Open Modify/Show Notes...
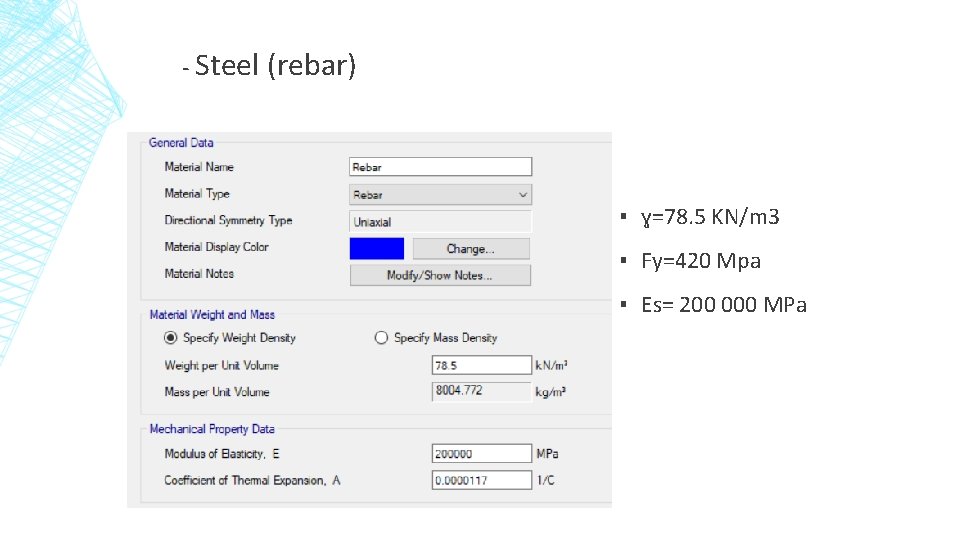 click(440, 276)
